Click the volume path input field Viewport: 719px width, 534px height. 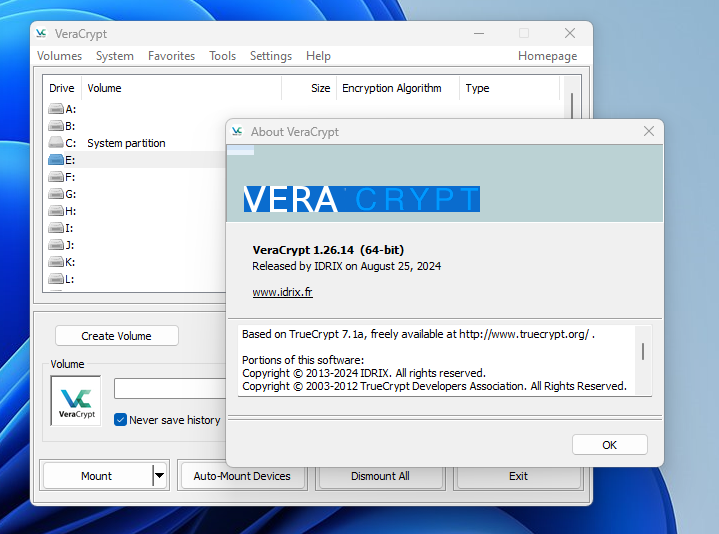point(170,388)
